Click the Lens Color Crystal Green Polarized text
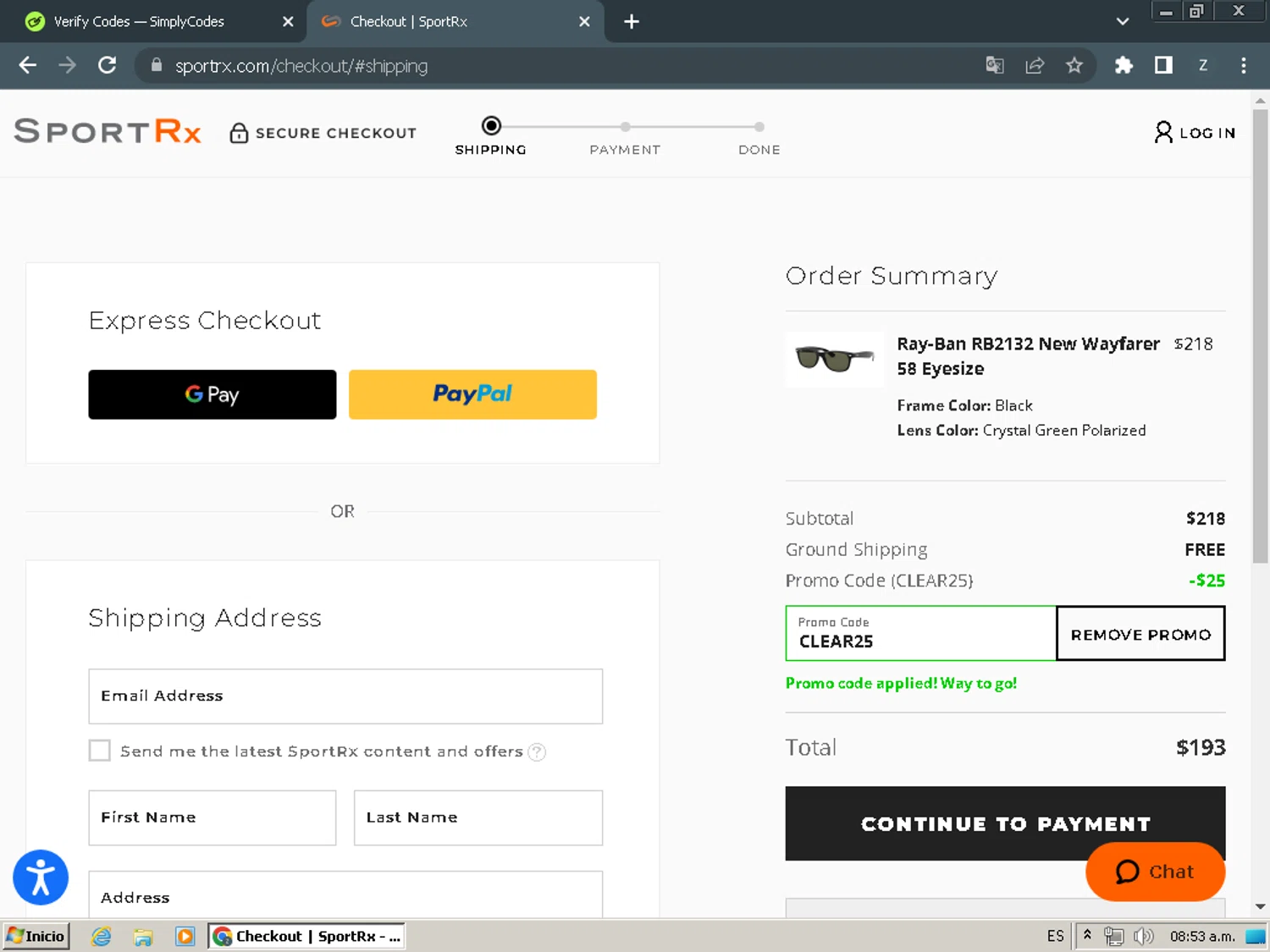The image size is (1270, 952). 1021,430
